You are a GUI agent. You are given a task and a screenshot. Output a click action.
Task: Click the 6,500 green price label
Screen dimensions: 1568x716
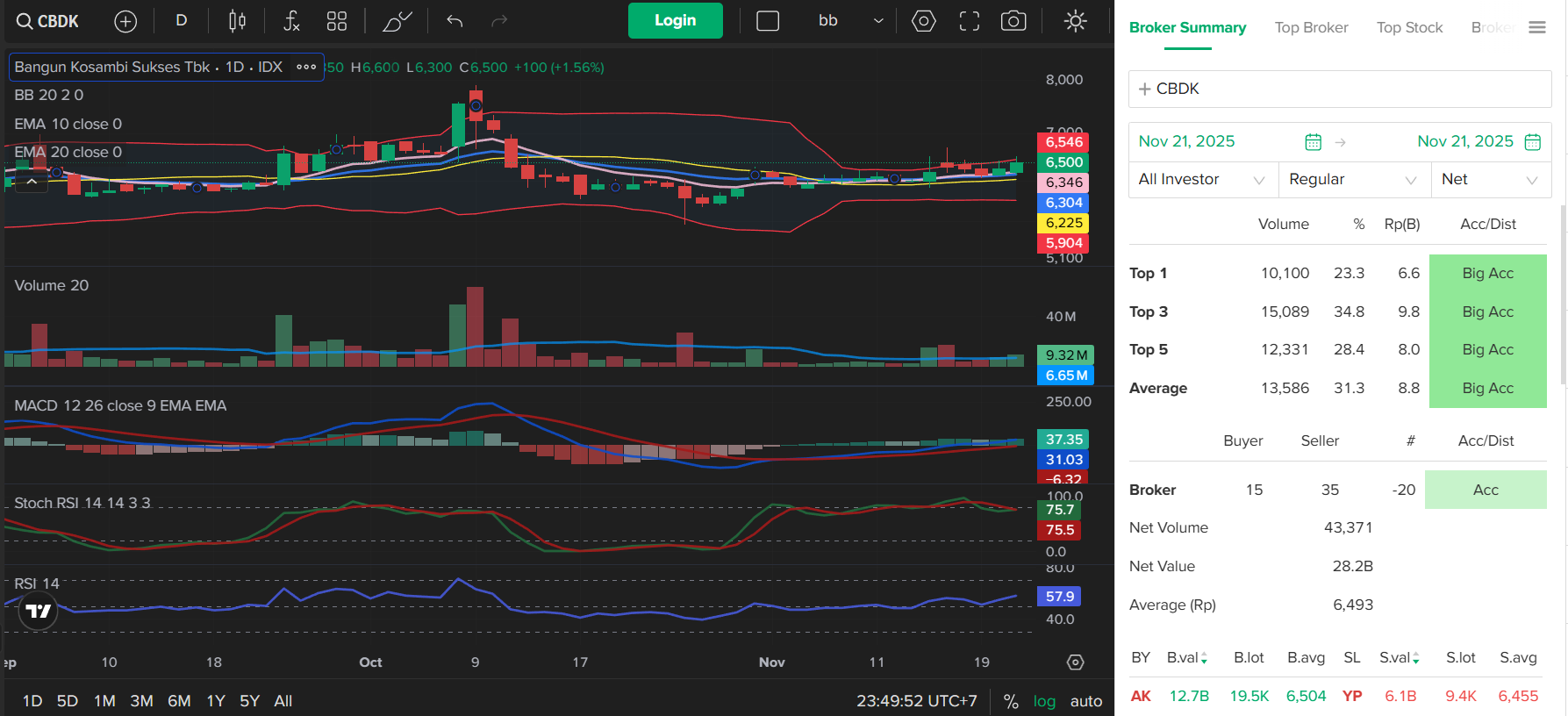(1063, 162)
